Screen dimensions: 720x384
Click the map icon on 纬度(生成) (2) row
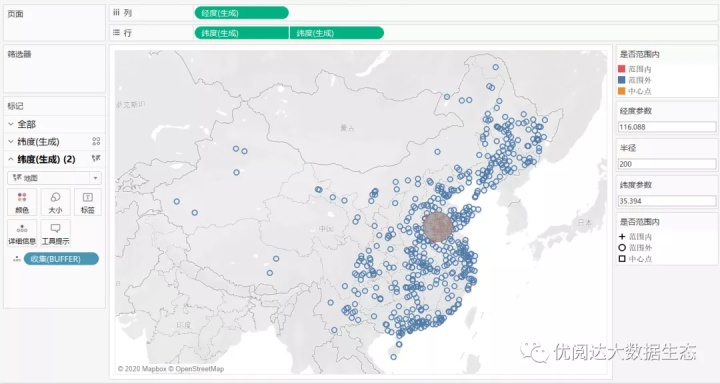pyautogui.click(x=96, y=159)
